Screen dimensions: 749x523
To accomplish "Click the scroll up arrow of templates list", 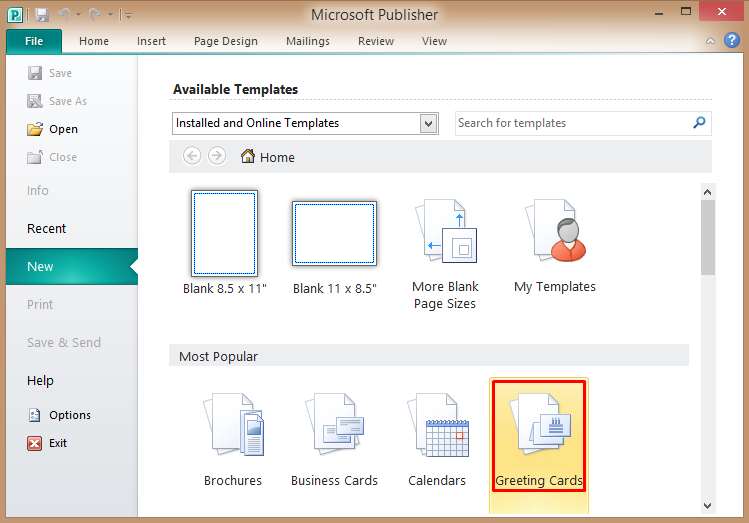I will pyautogui.click(x=707, y=192).
